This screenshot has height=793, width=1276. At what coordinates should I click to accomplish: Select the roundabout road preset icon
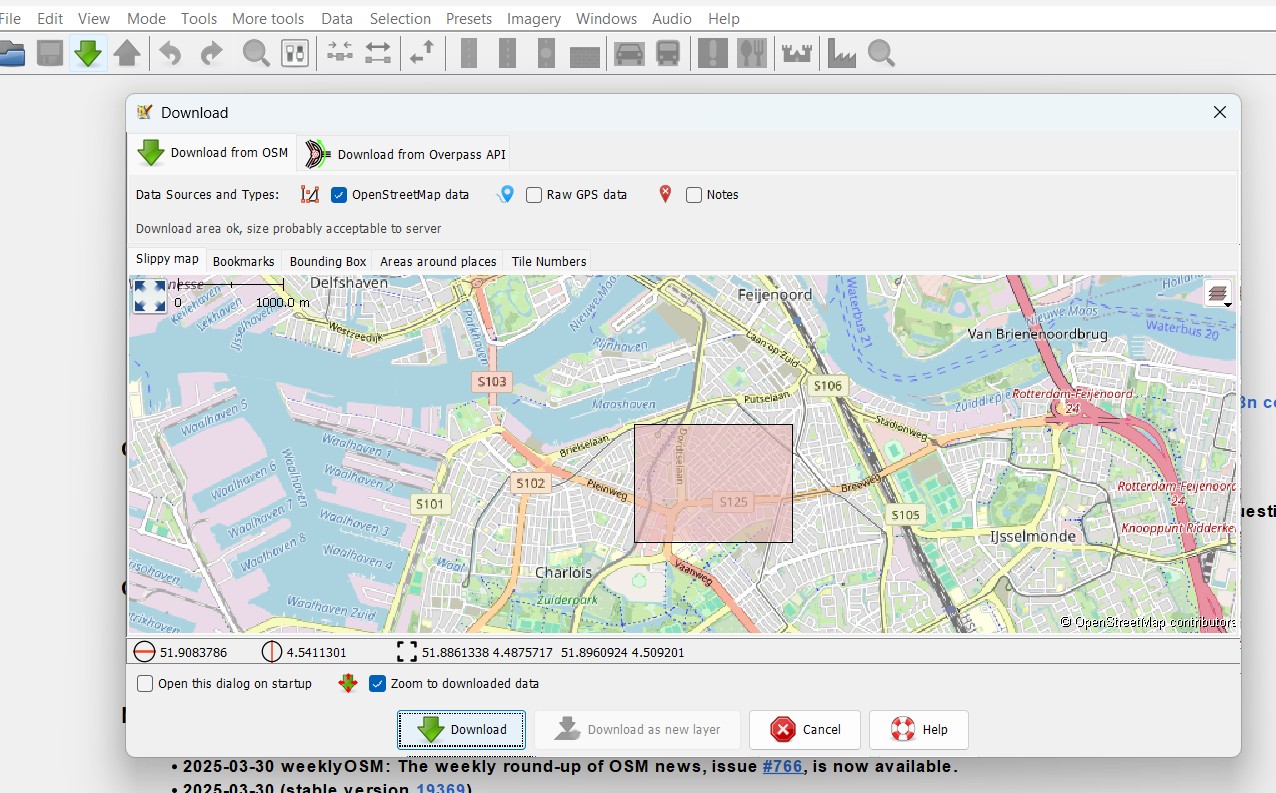pyautogui.click(x=546, y=53)
